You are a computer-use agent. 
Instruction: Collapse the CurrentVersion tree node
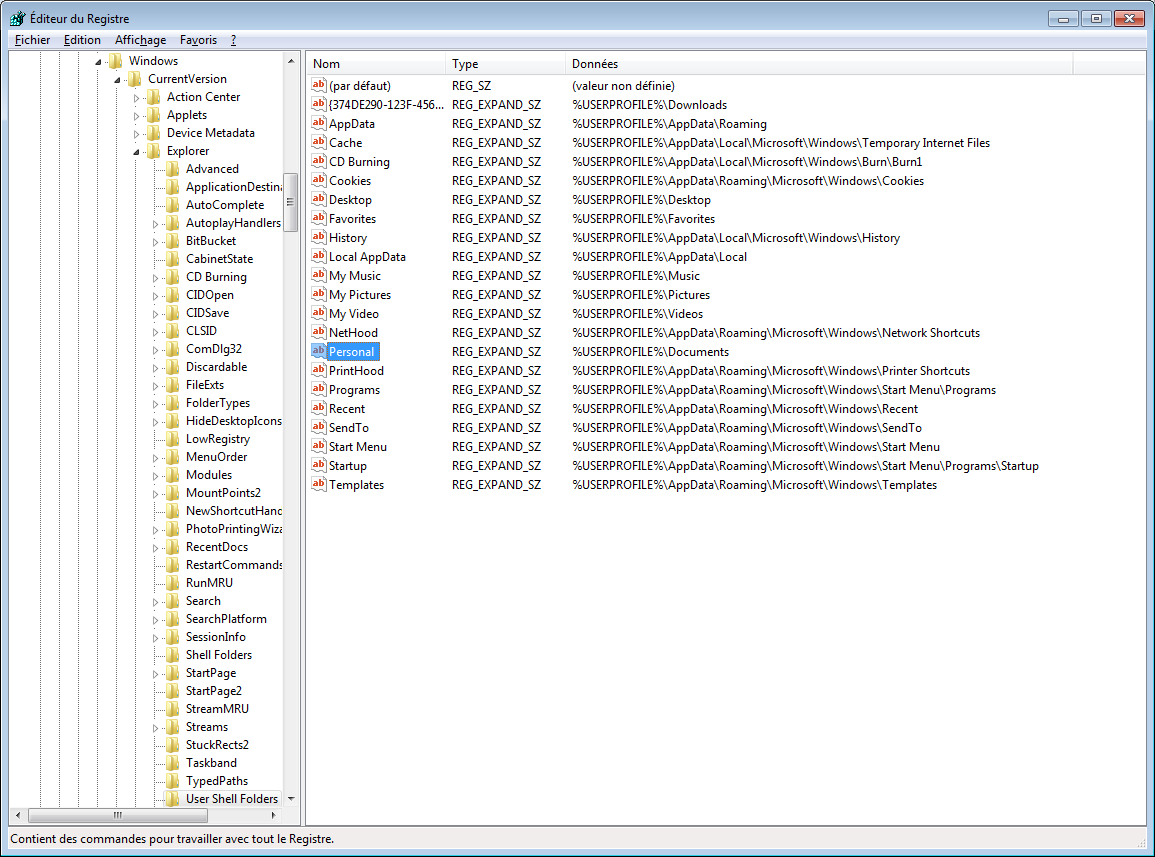point(118,79)
